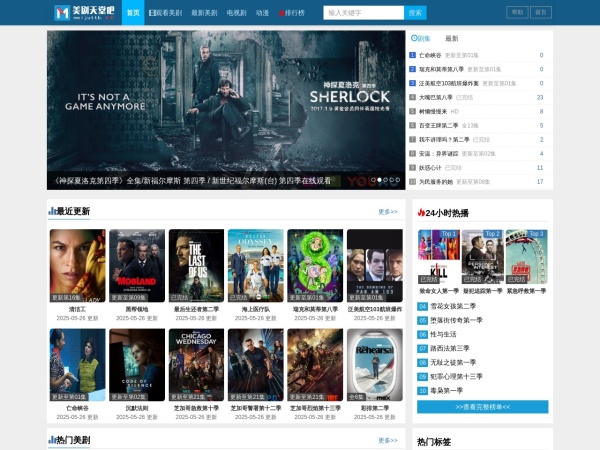
Task: Click the 最后生还者第二季 title link
Action: 196,309
